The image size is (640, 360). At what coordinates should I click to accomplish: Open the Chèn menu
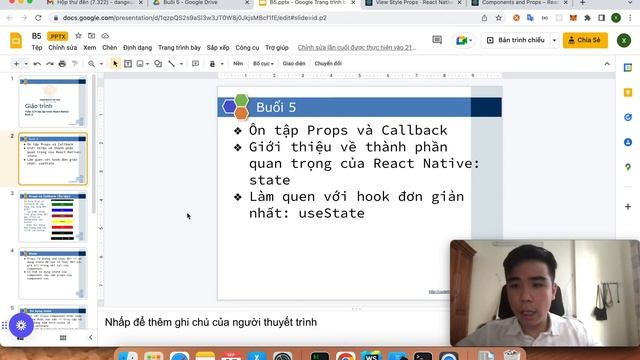click(109, 48)
